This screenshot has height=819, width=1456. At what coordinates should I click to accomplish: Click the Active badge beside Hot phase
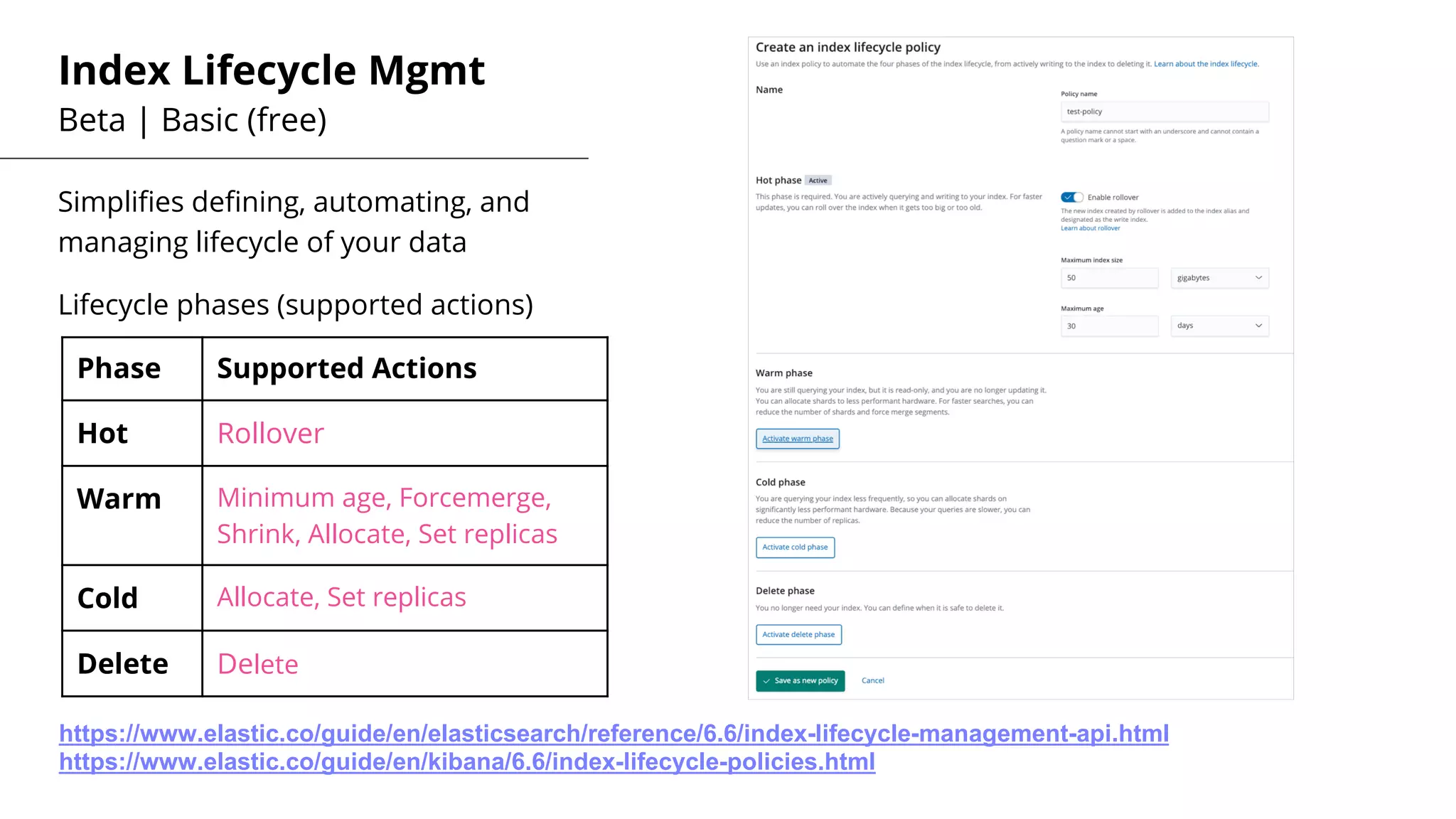pos(818,181)
